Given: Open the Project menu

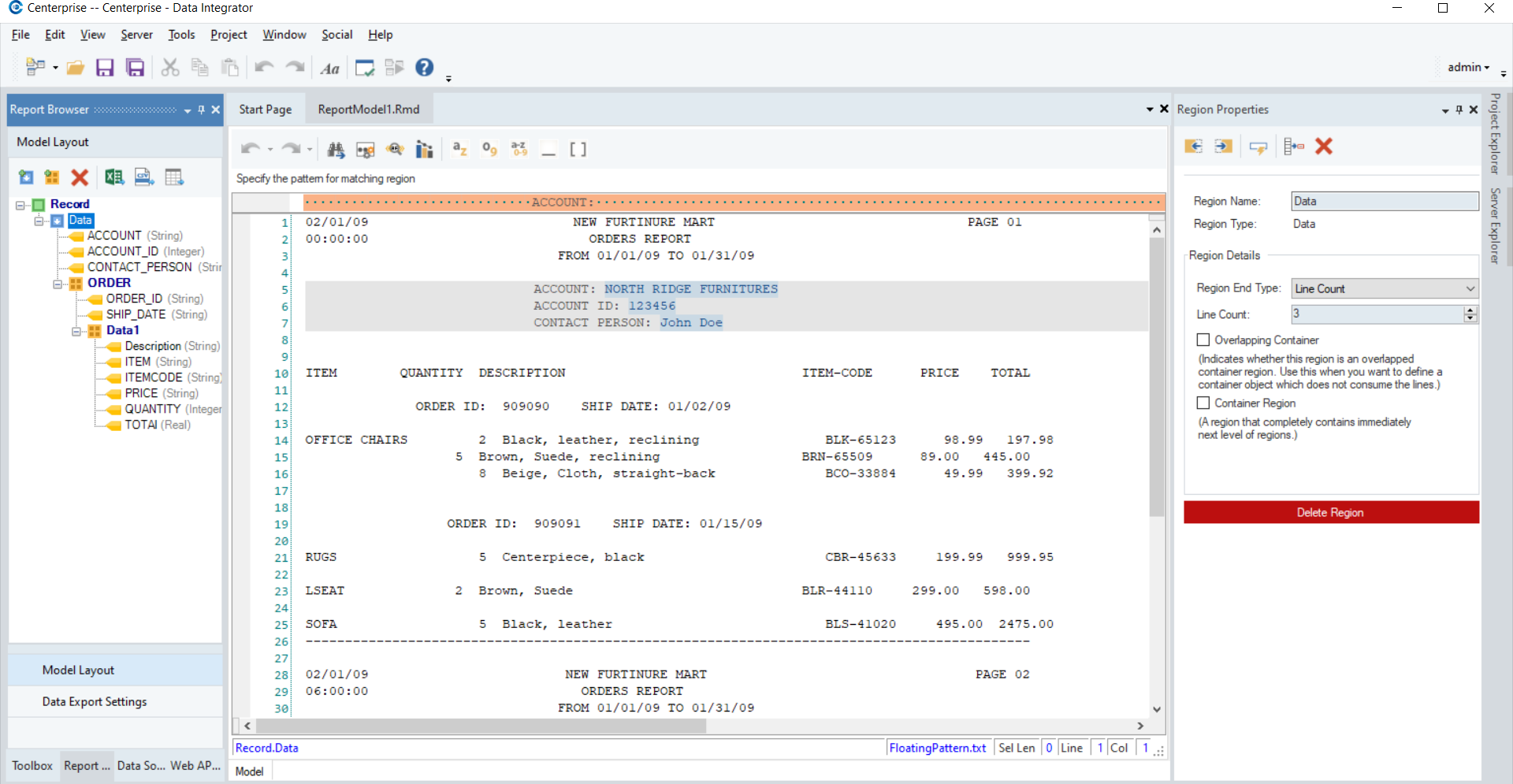Looking at the screenshot, I should [229, 35].
